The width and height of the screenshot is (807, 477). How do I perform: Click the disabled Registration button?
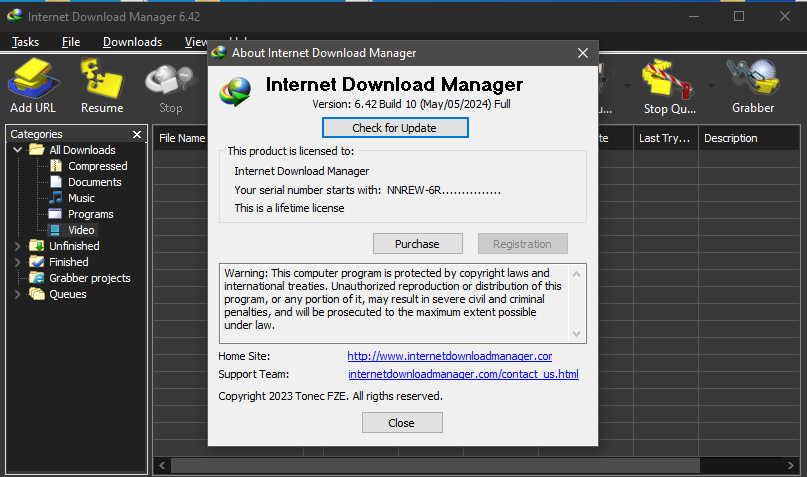pyautogui.click(x=522, y=243)
